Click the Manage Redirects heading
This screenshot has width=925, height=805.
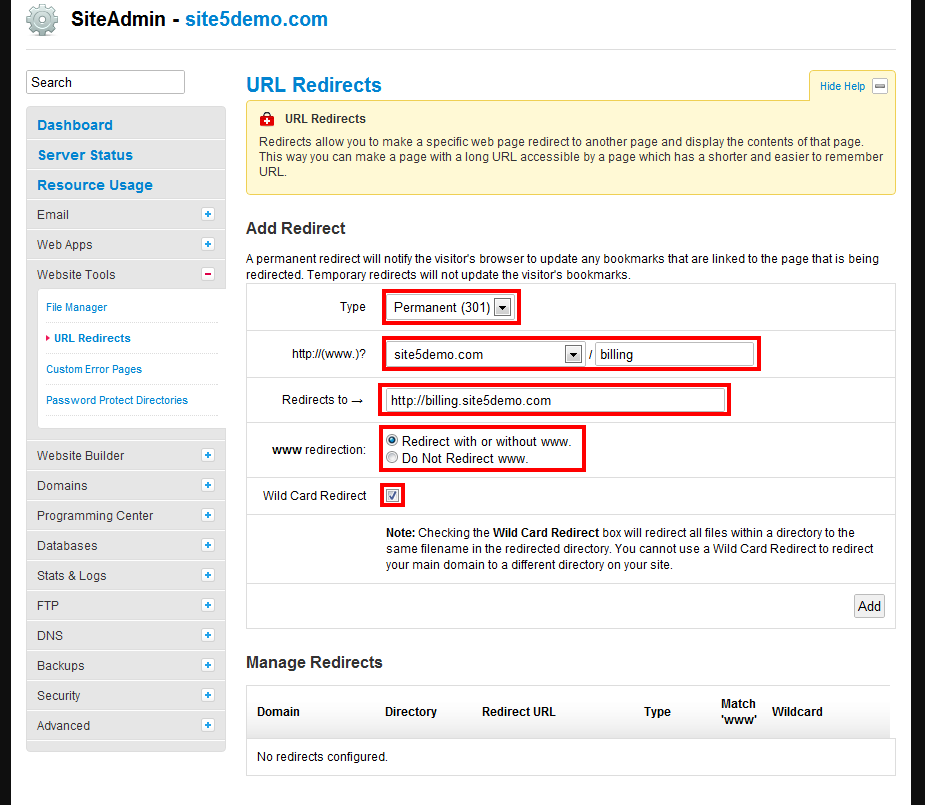pos(314,662)
